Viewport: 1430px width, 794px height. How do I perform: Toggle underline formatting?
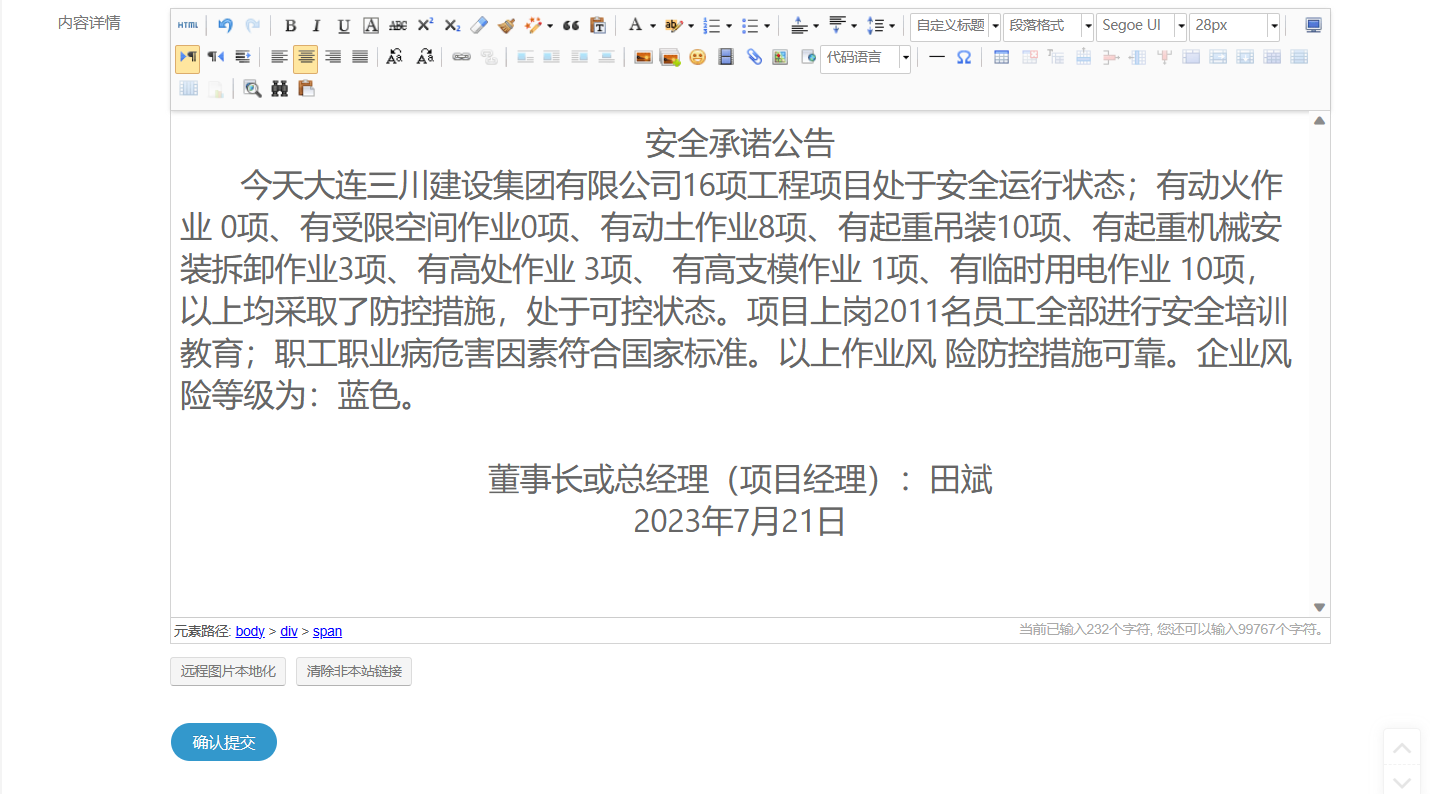344,26
